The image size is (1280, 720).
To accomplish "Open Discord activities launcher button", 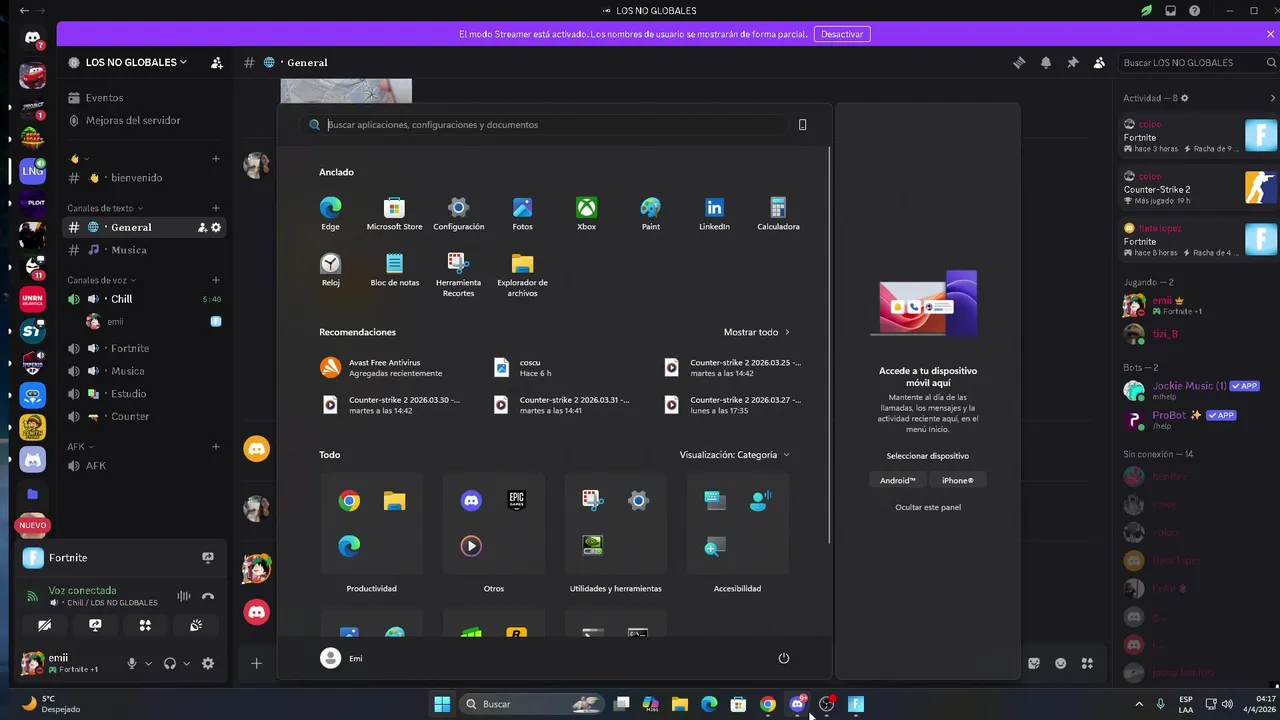I will point(145,625).
